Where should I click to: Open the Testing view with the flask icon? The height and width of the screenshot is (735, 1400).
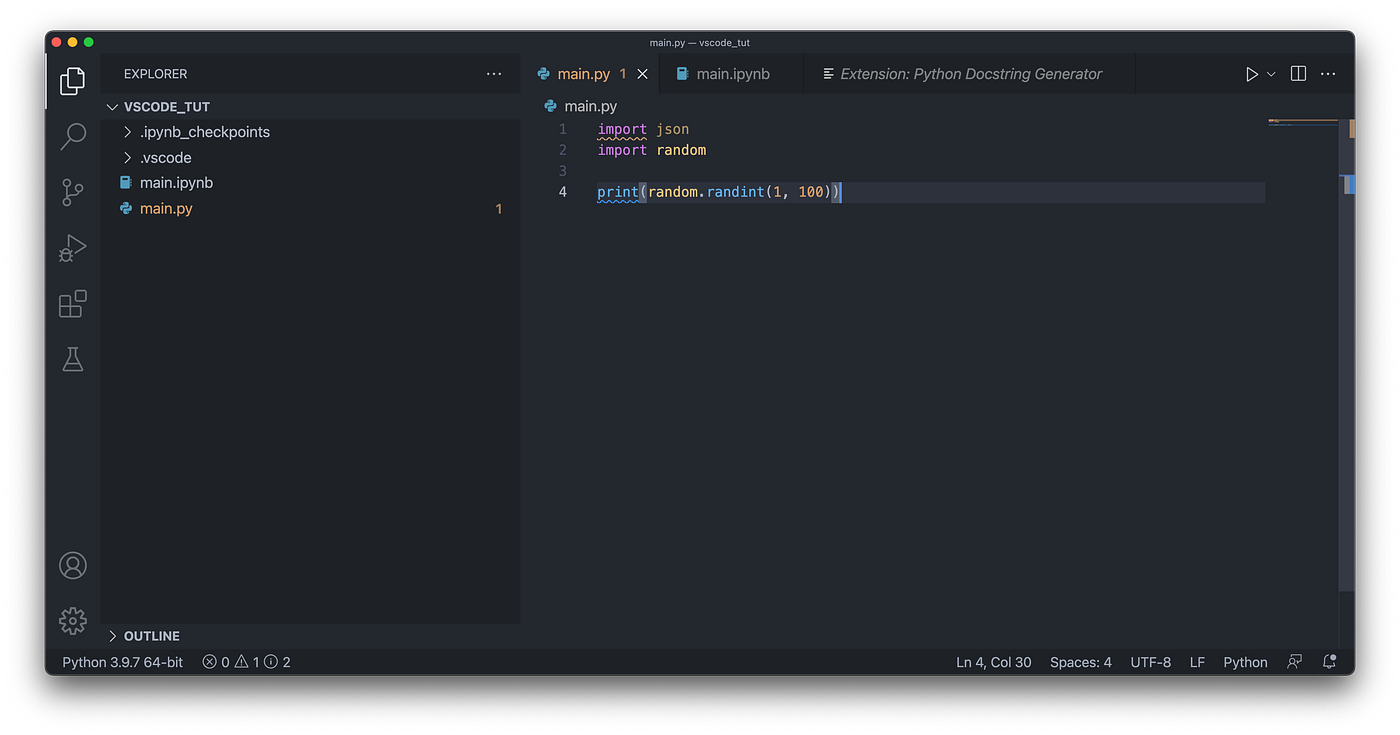click(72, 359)
